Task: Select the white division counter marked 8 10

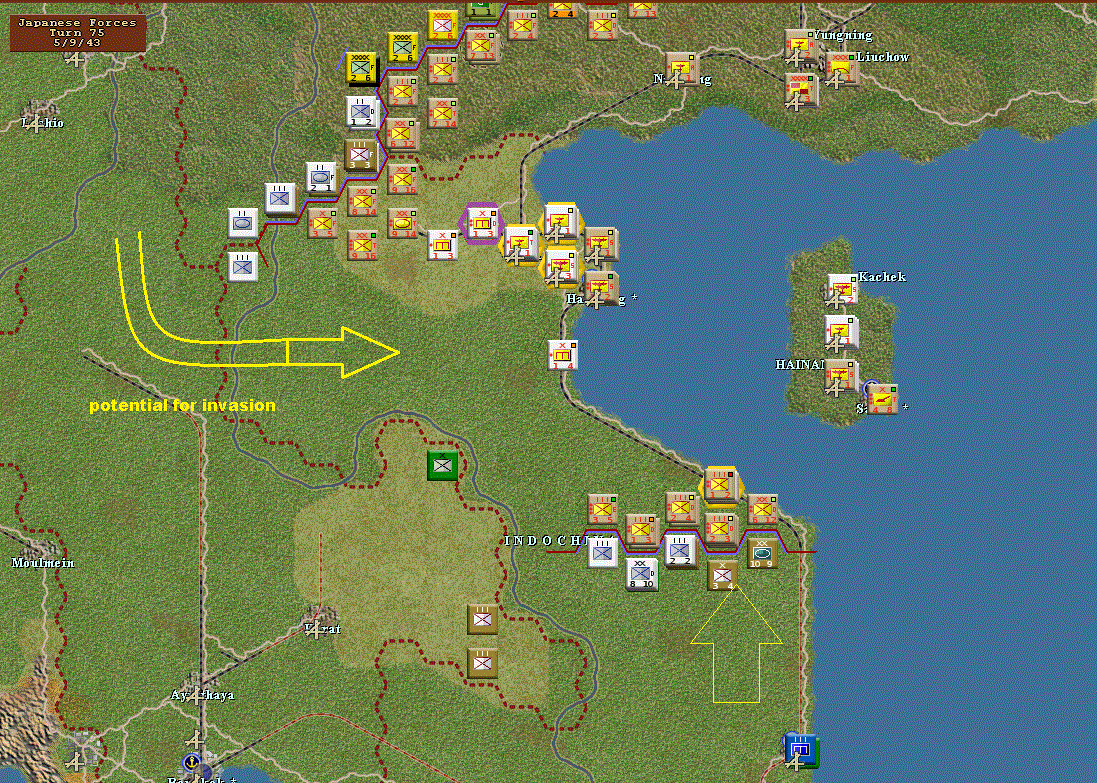Action: (642, 574)
